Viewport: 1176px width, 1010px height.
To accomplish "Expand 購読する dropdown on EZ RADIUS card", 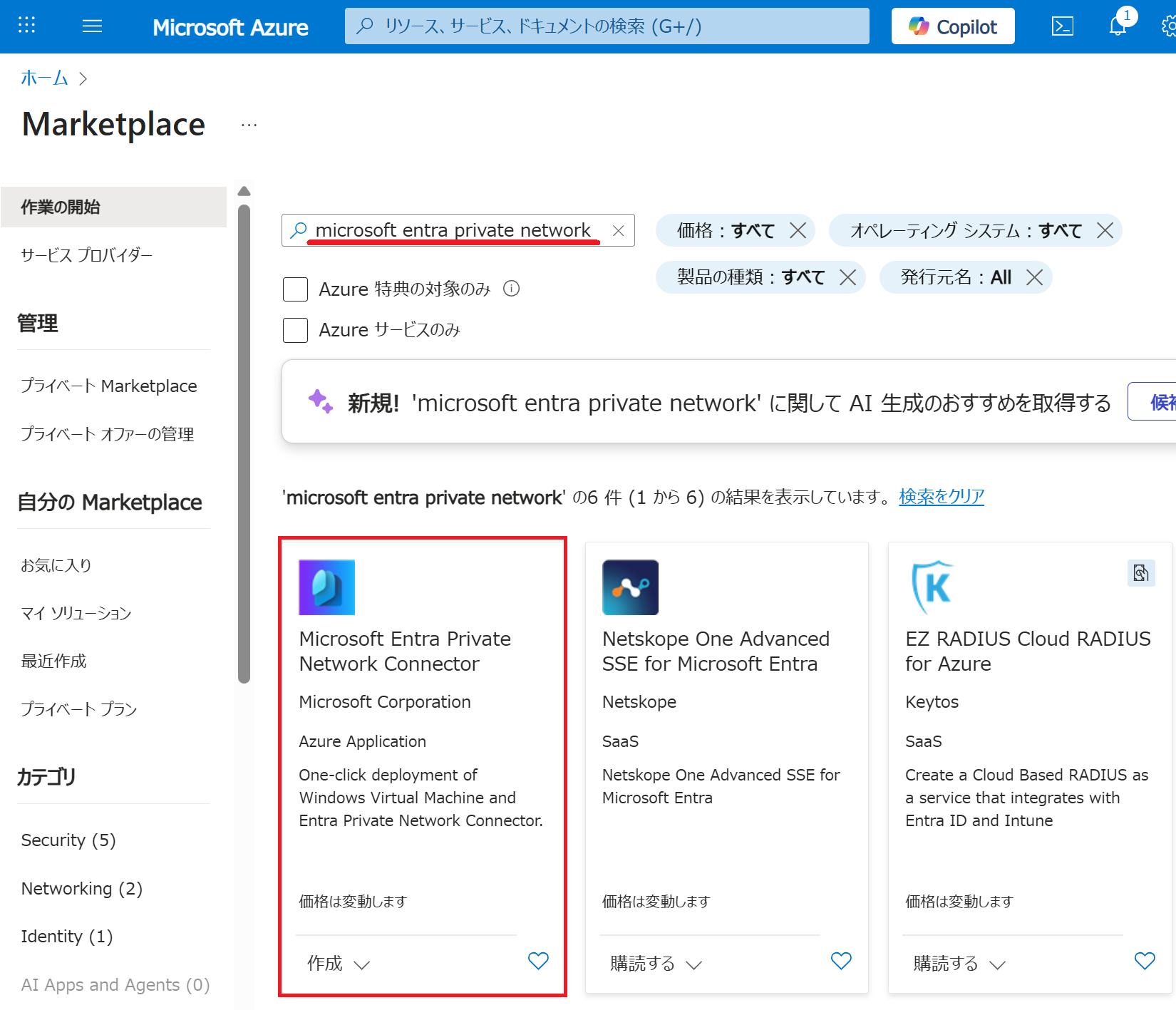I will coord(959,964).
